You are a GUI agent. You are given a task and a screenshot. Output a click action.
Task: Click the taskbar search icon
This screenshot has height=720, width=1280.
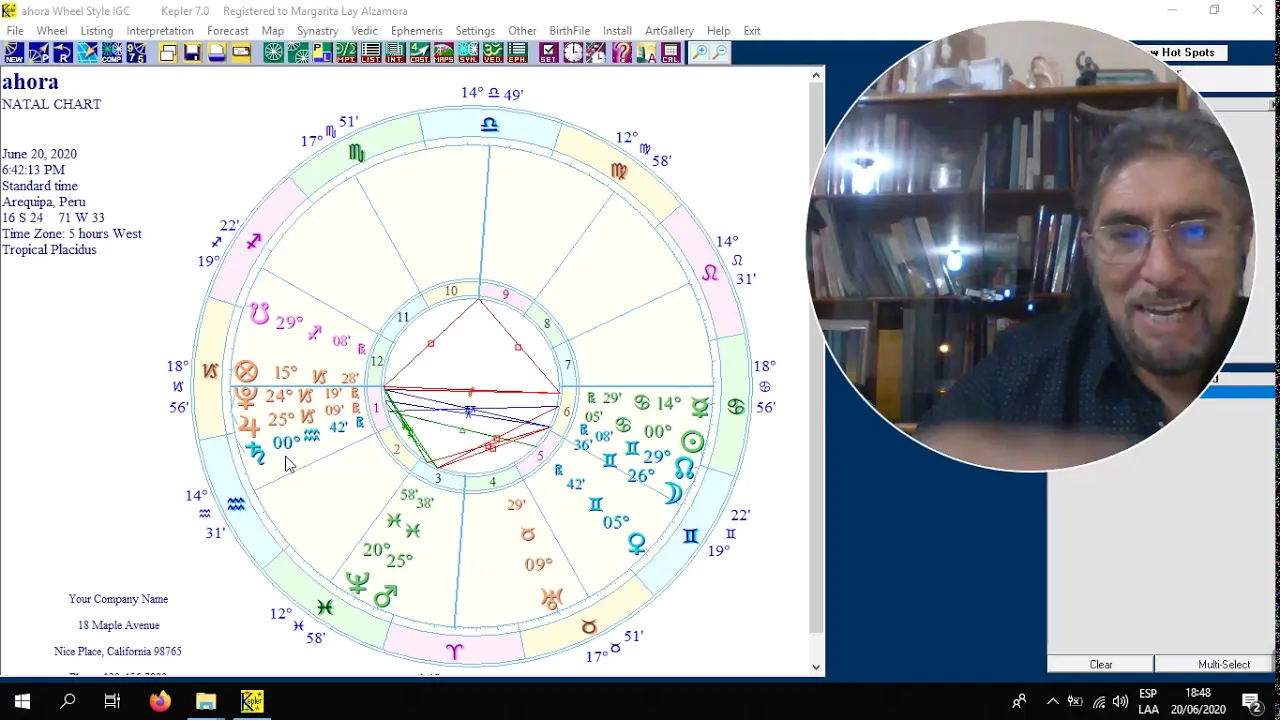[68, 702]
